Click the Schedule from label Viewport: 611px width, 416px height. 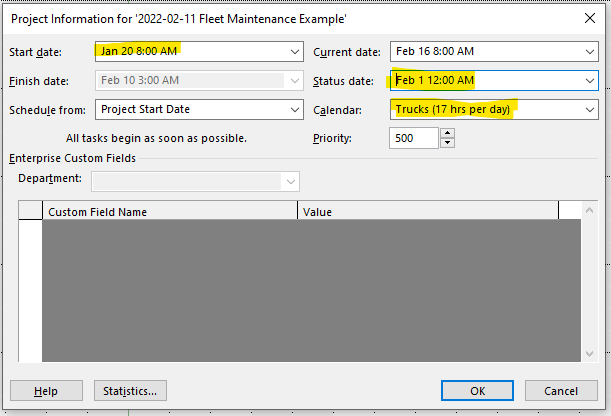pos(48,110)
